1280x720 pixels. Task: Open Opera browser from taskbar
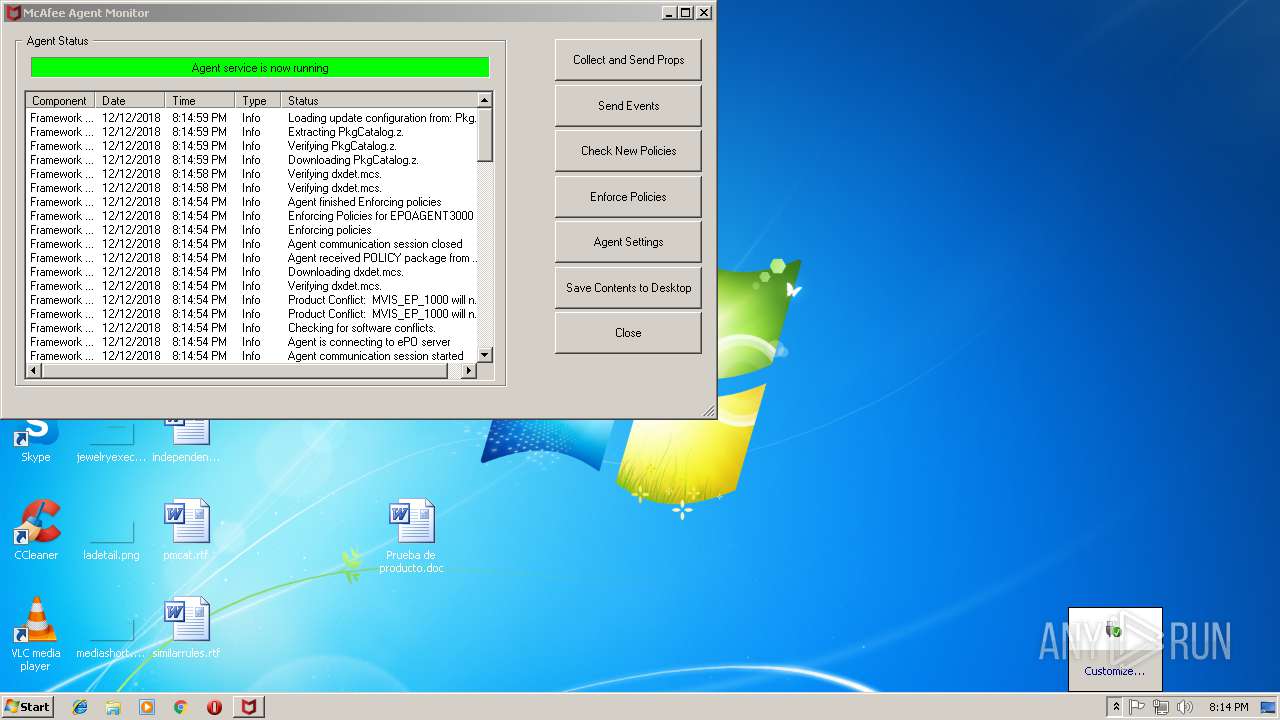pos(214,707)
